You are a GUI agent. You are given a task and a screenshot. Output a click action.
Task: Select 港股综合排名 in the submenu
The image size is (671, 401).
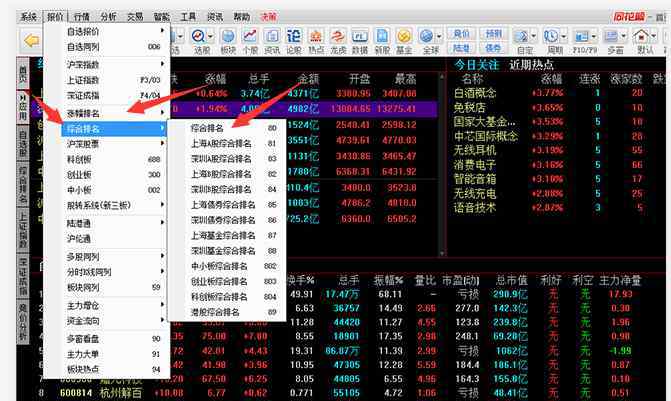[x=227, y=312]
